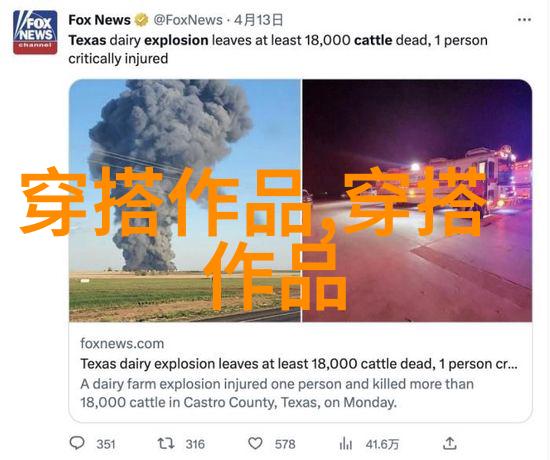Click the 41.6万 views count

382,444
